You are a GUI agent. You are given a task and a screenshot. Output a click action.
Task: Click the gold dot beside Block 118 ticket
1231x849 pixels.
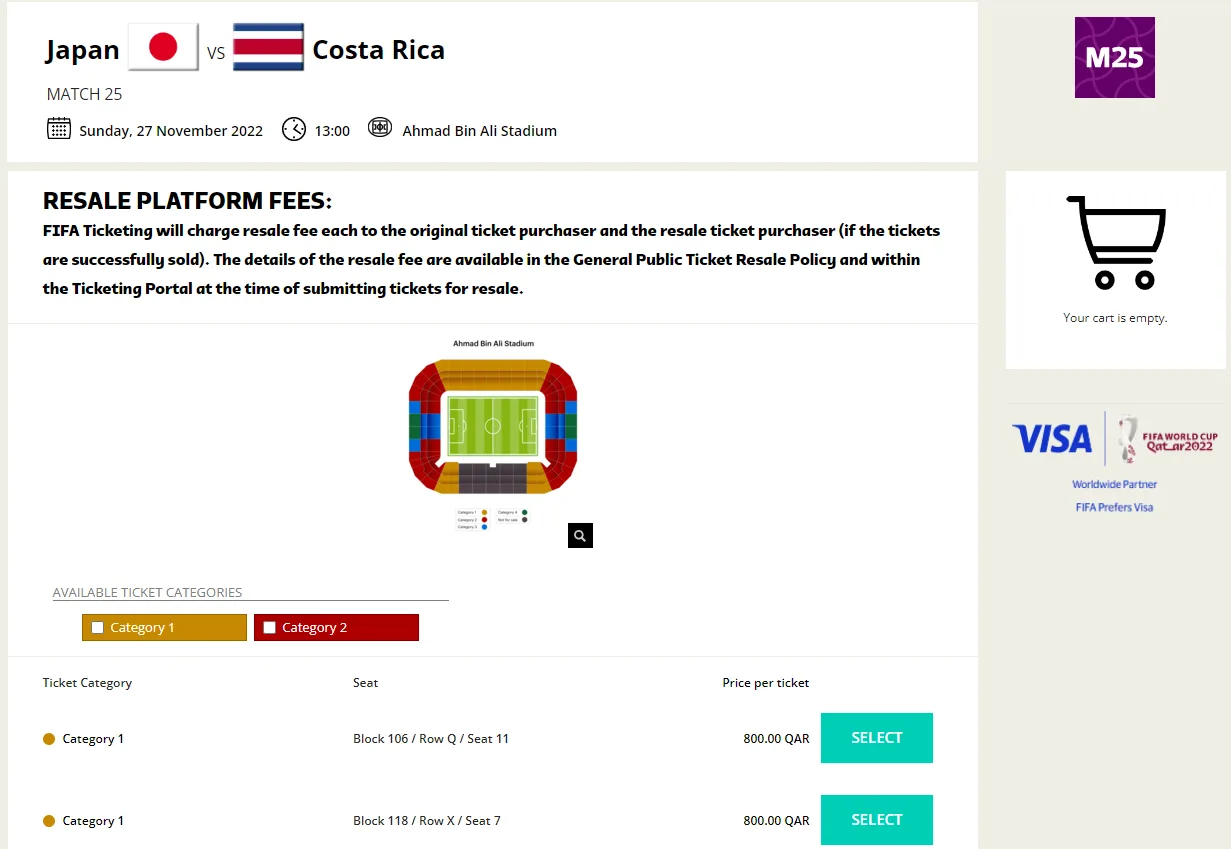coord(49,821)
